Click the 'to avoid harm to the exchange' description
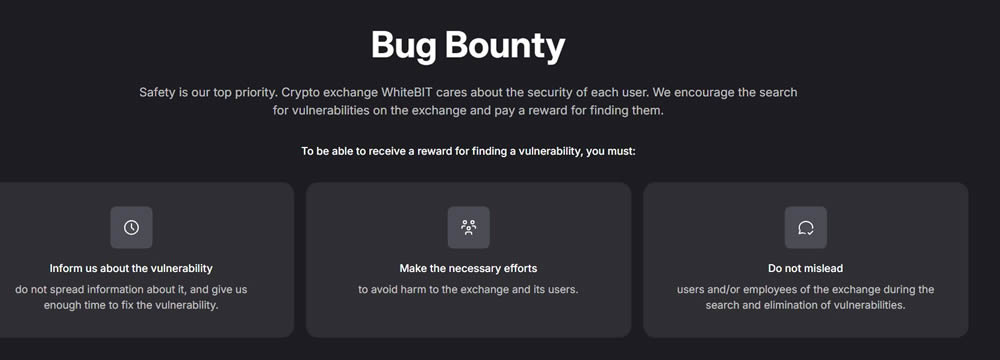1000x360 pixels. coord(468,289)
